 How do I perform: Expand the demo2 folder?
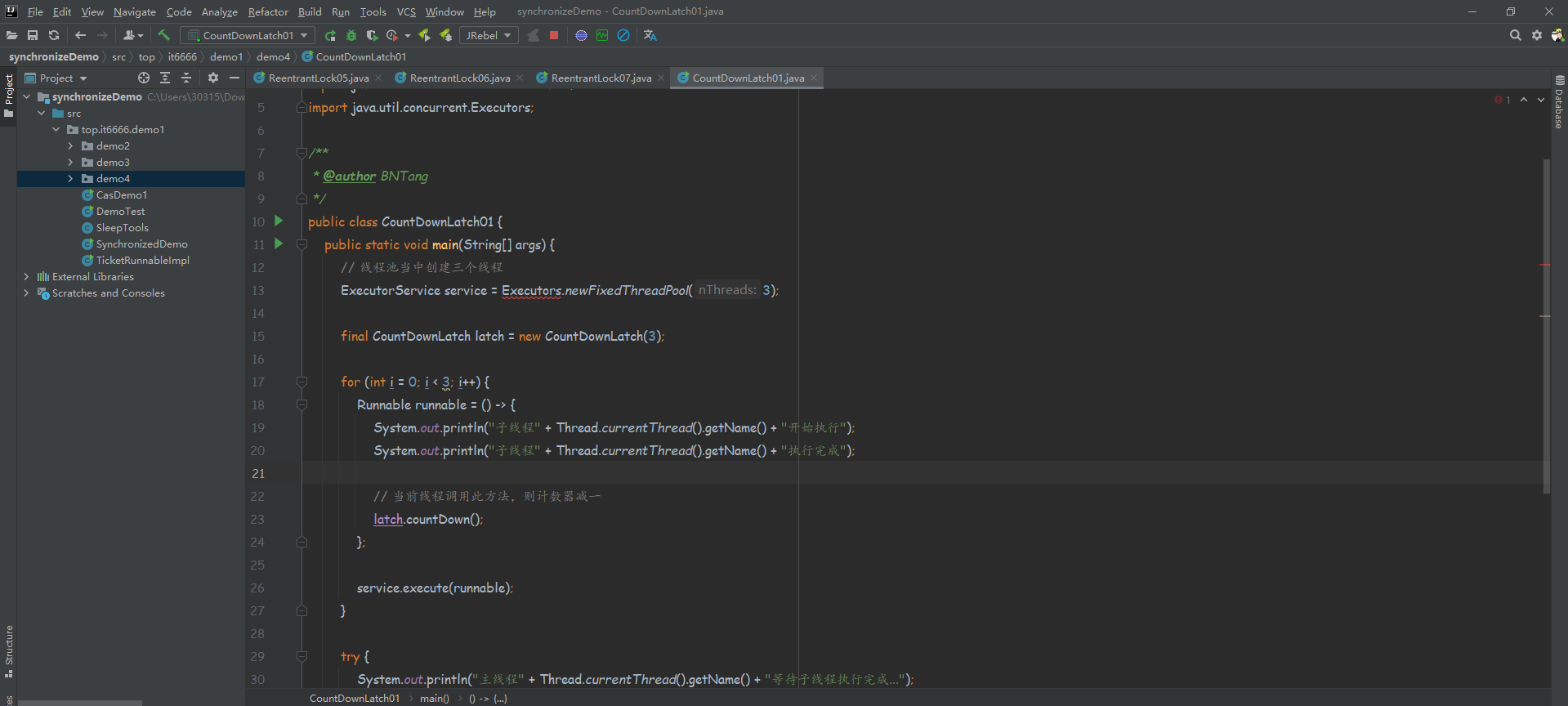(70, 145)
